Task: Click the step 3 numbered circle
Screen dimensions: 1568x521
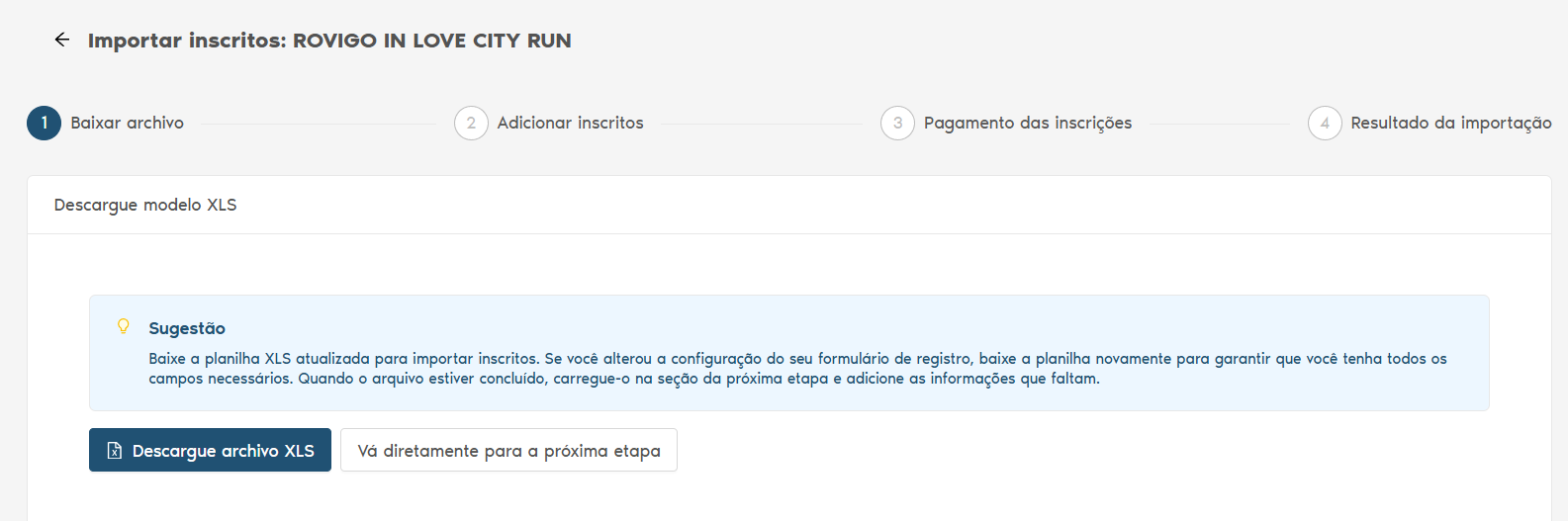Action: (897, 124)
